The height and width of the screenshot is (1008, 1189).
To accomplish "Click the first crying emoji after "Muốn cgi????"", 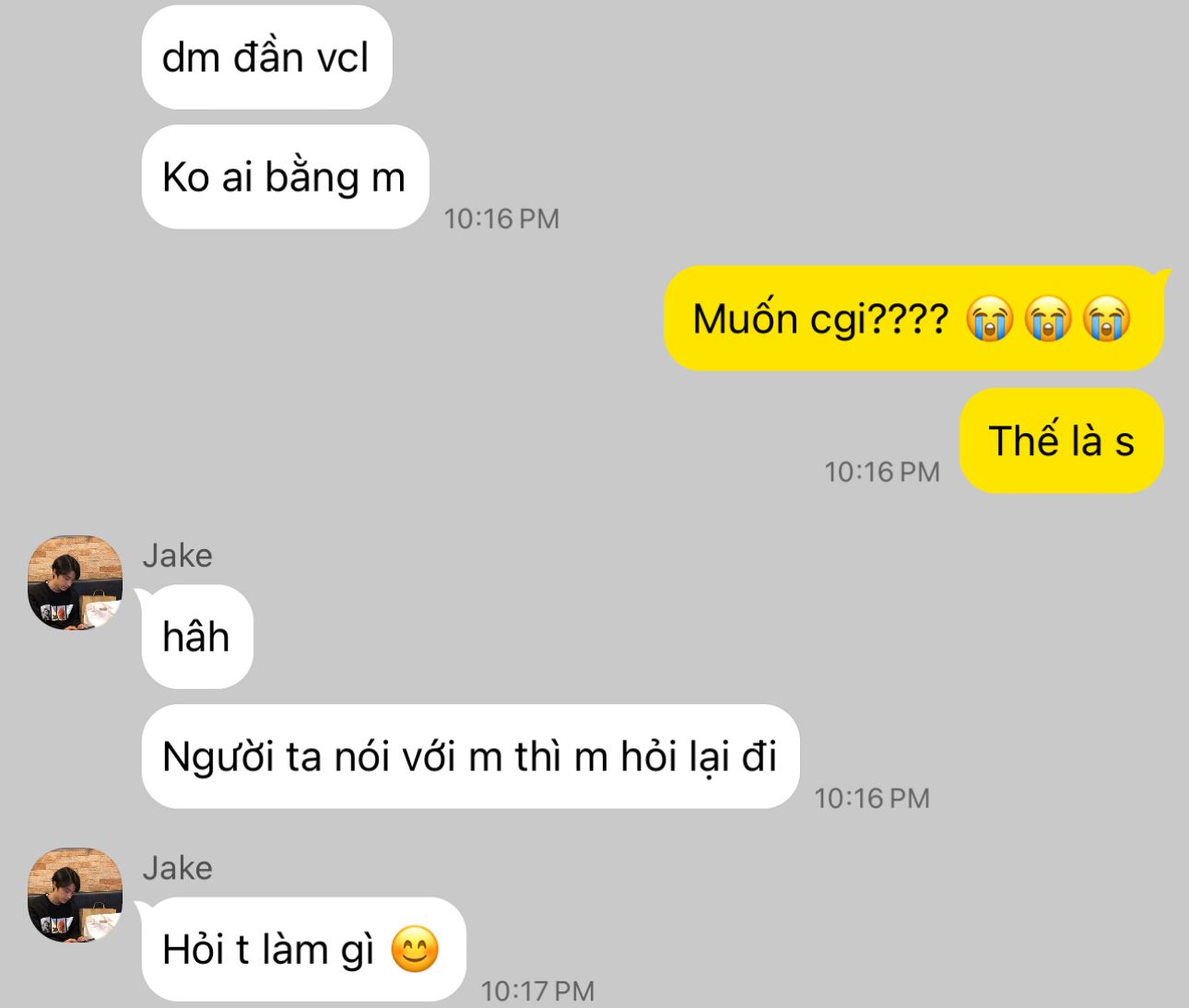I will [989, 319].
